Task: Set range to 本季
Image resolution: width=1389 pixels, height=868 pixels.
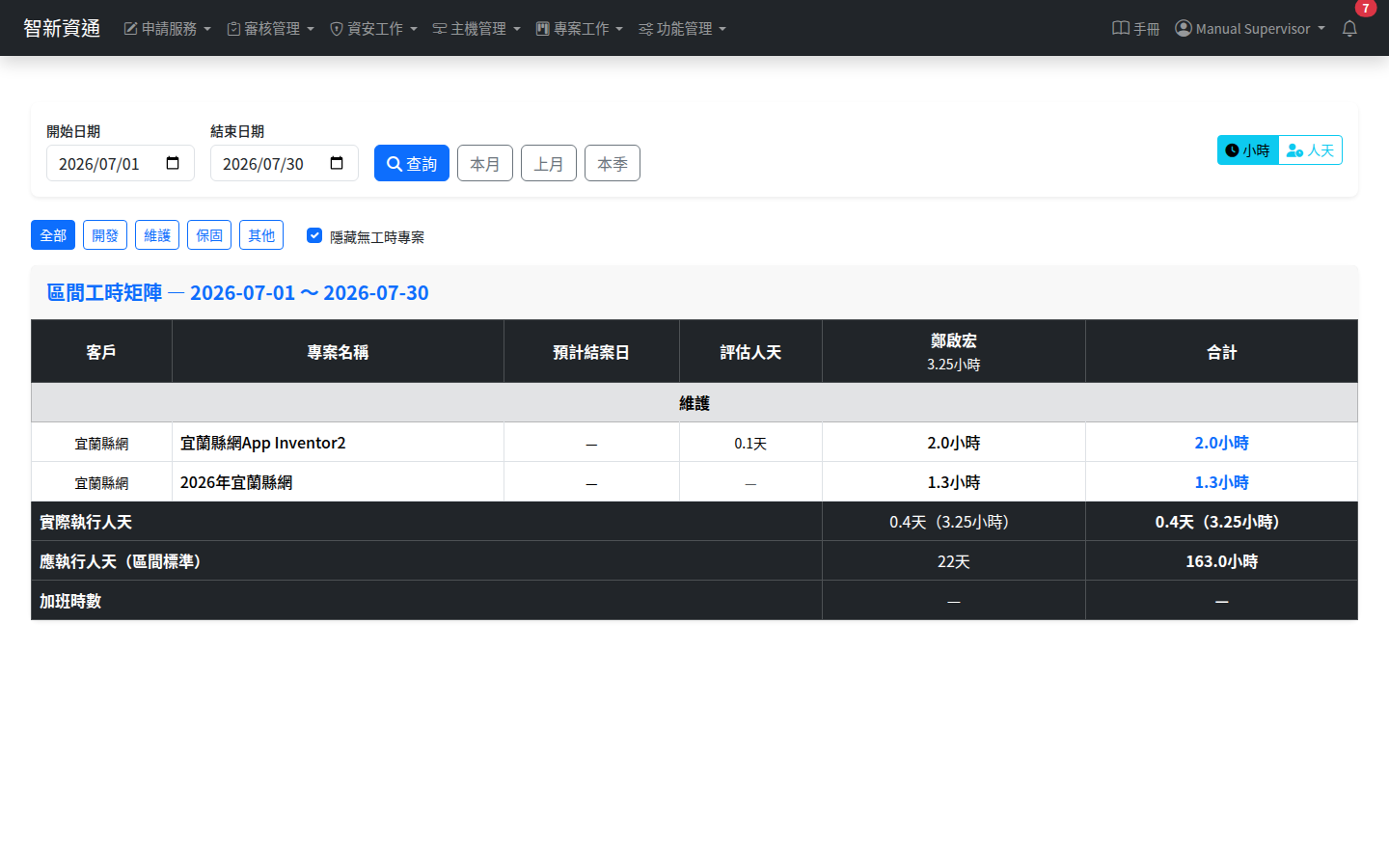Action: point(613,163)
